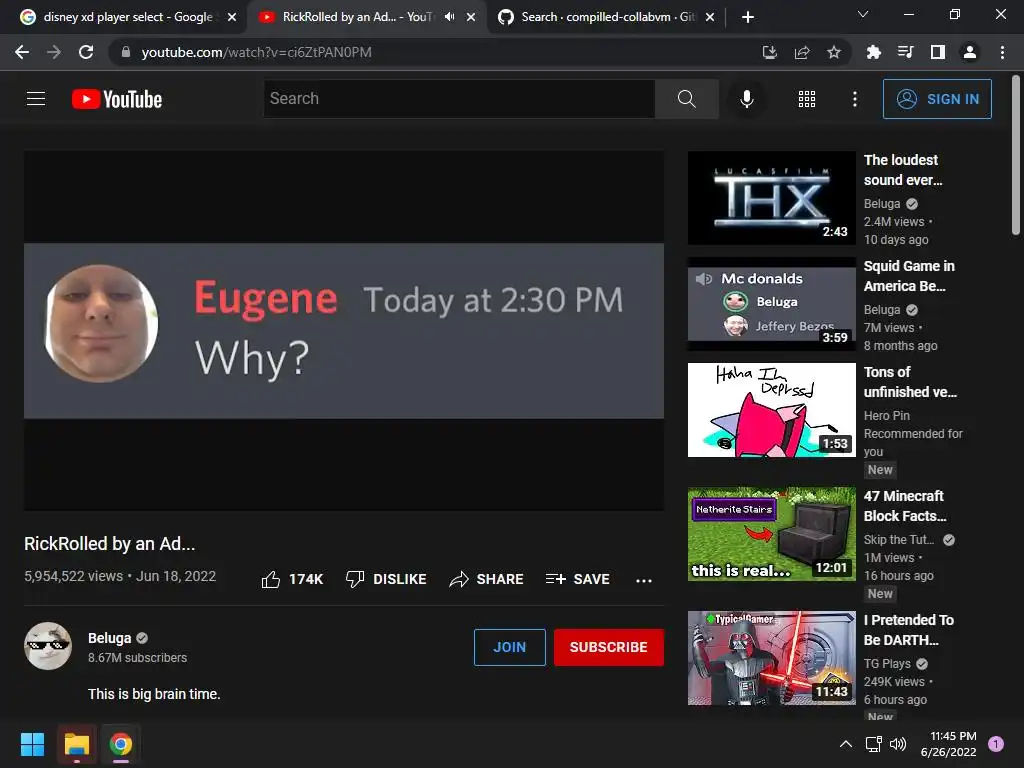Click the 'Hero Pin' channel name
This screenshot has width=1024, height=768.
(887, 415)
